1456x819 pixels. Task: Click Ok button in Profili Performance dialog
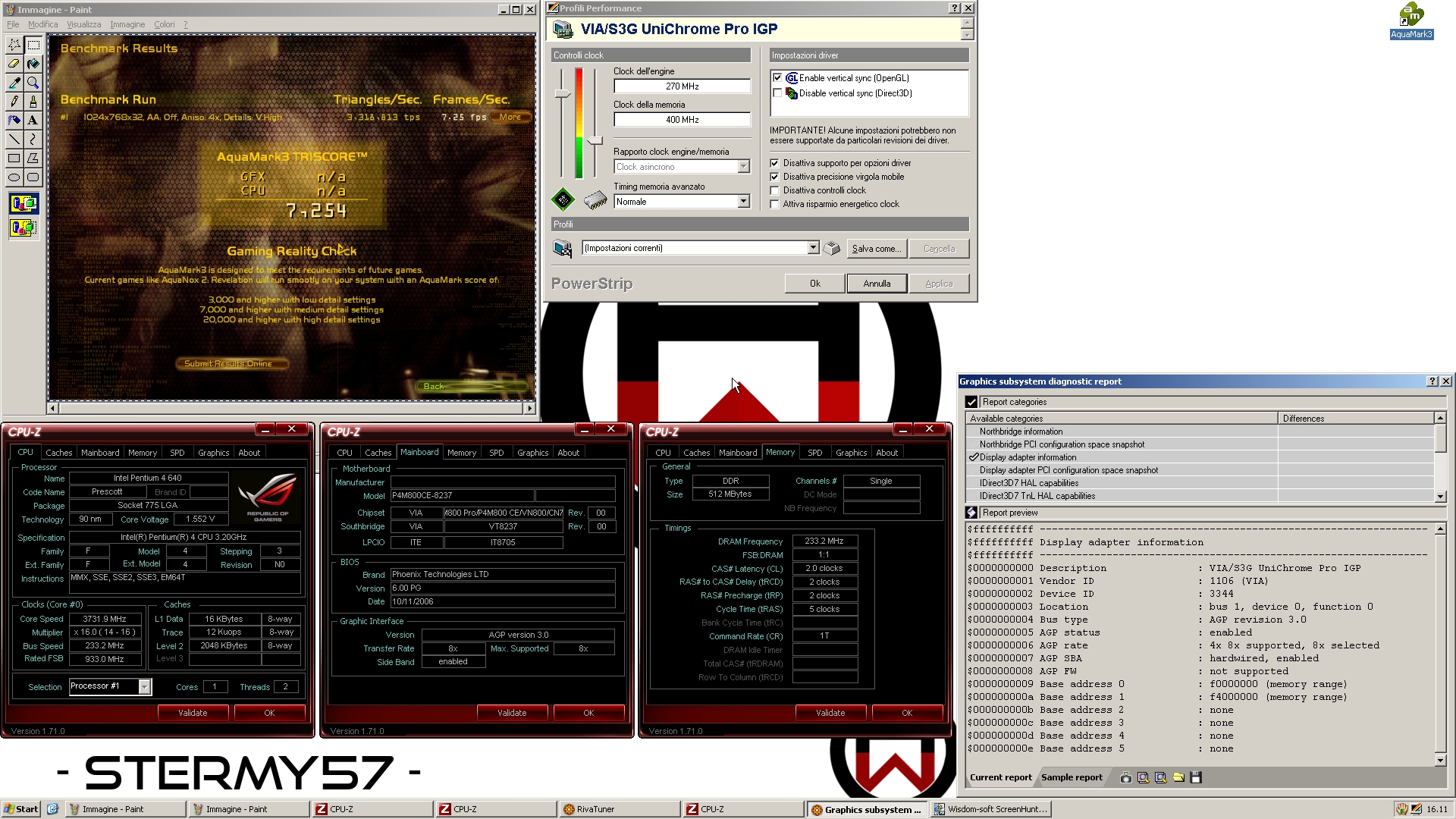click(x=814, y=284)
